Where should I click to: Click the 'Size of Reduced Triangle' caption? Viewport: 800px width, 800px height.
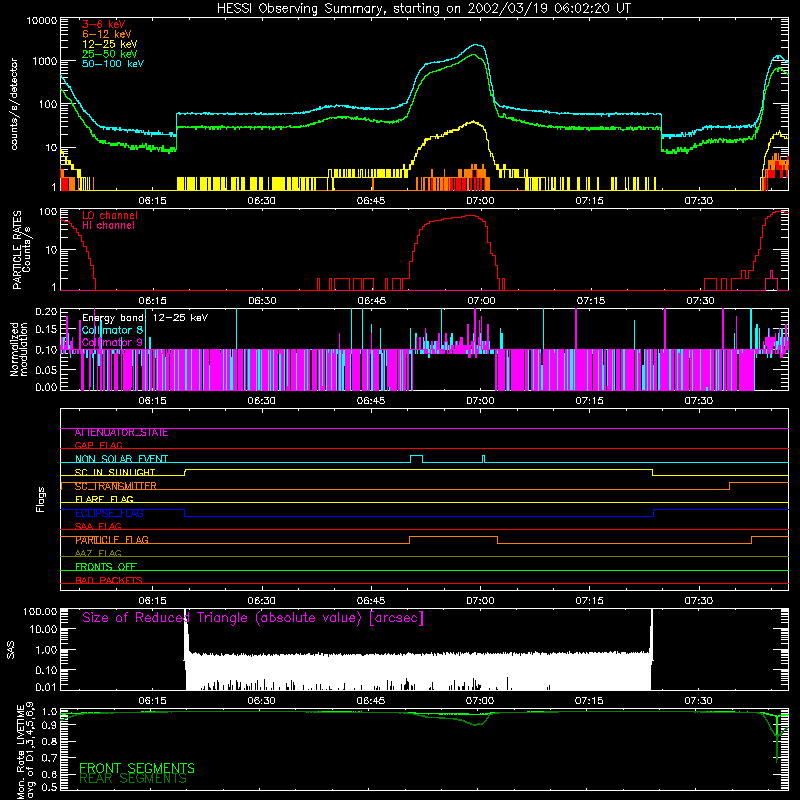coord(253,618)
